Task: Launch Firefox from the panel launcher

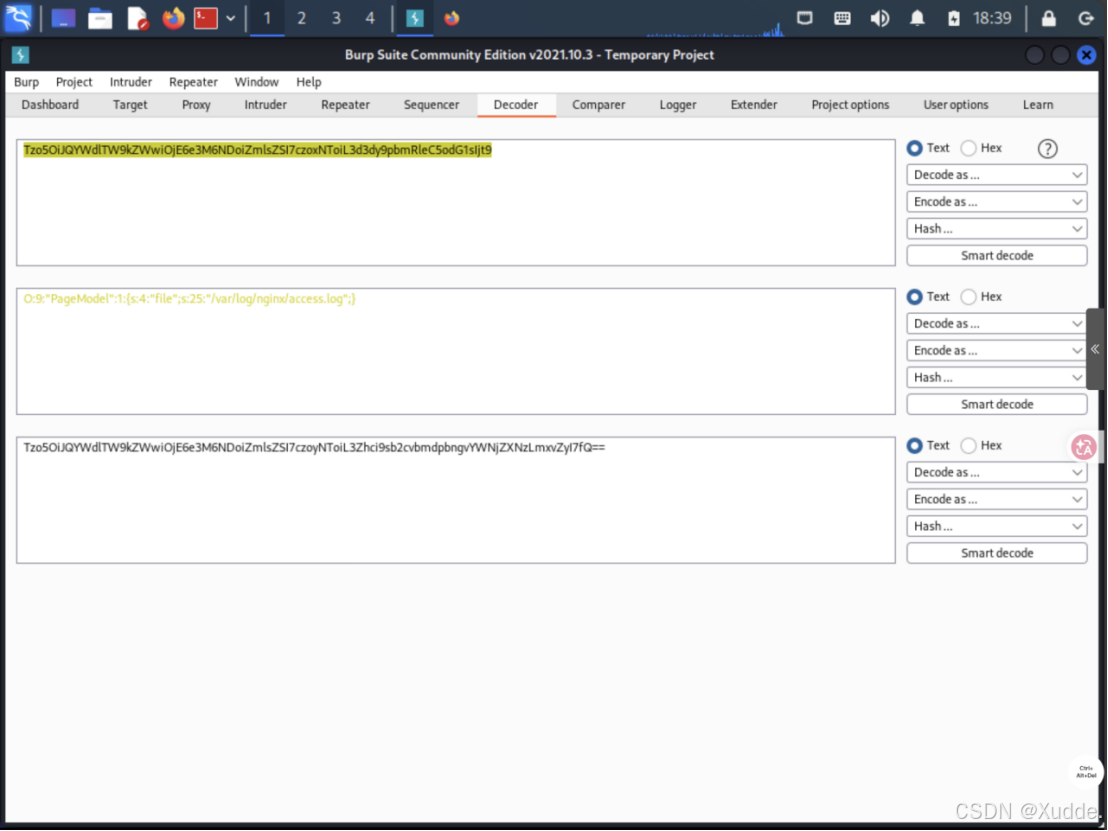Action: pyautogui.click(x=172, y=18)
